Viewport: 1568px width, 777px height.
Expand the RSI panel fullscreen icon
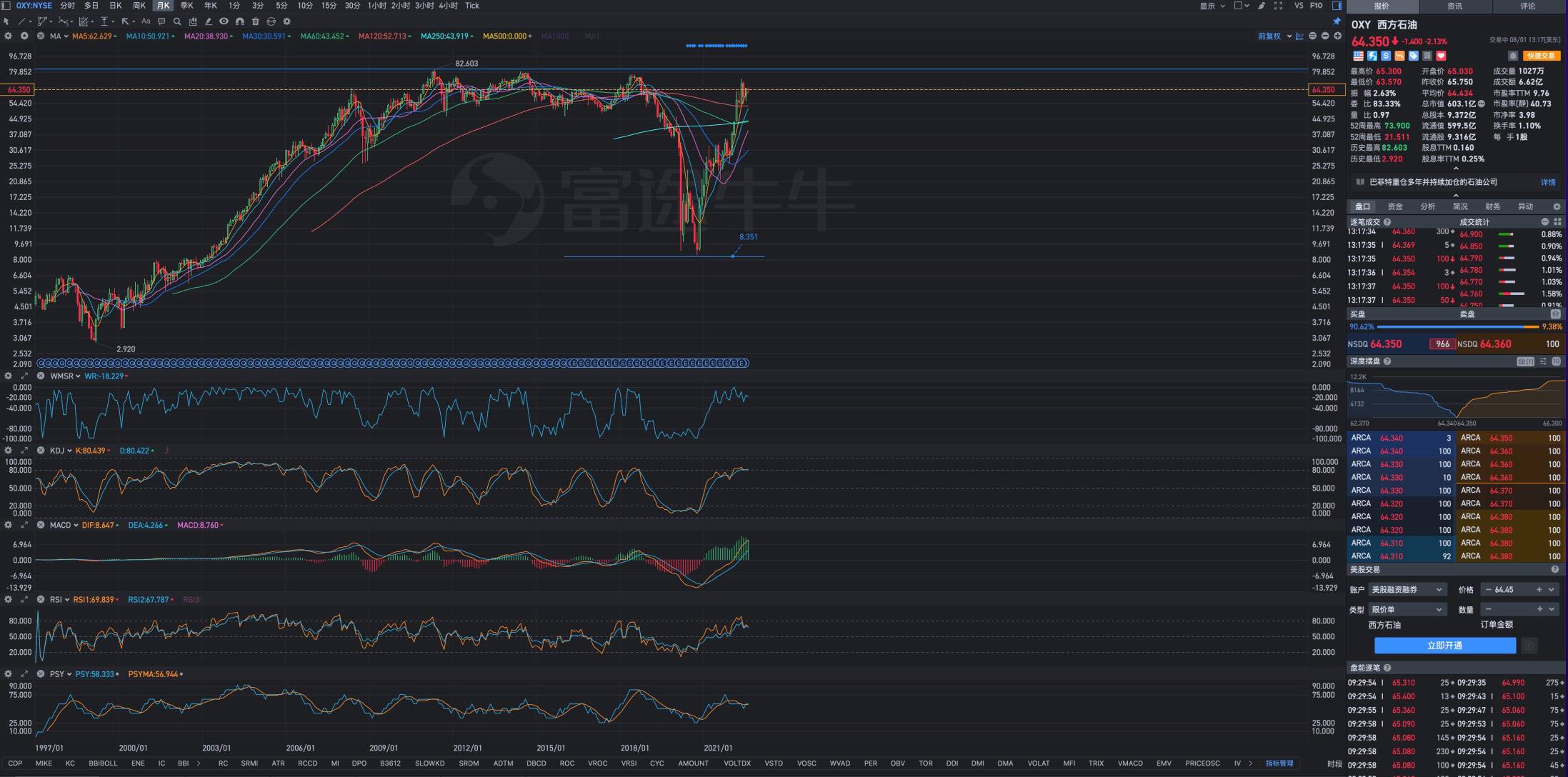(x=24, y=599)
